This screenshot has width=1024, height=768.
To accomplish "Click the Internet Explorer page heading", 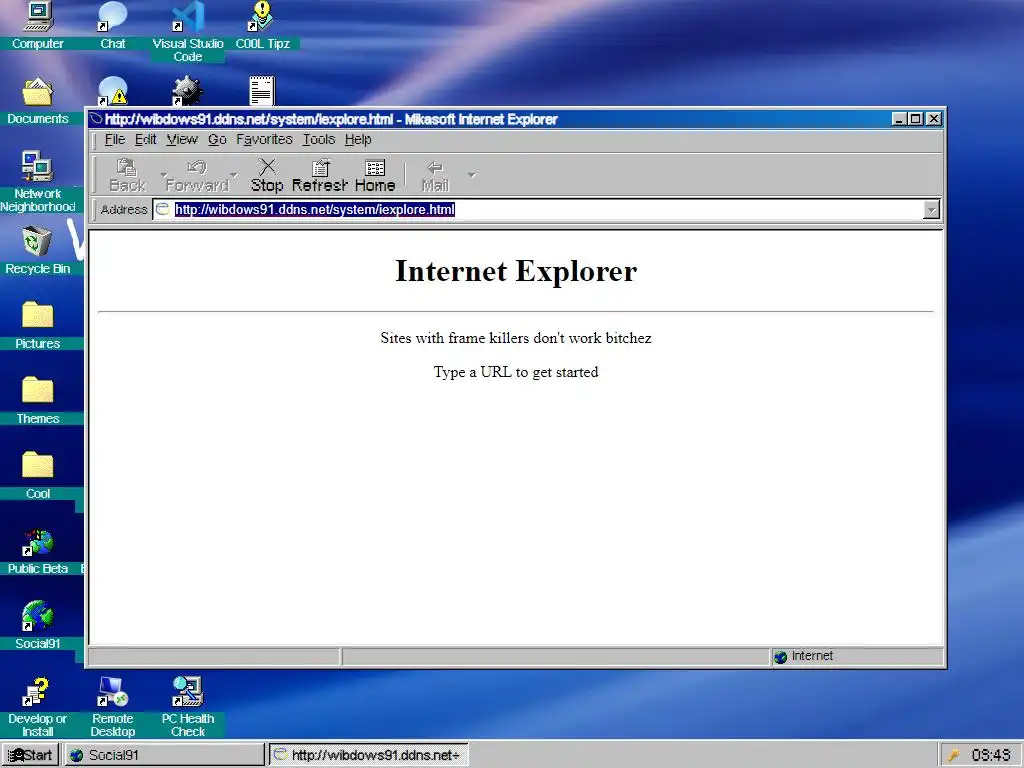I will pos(516,271).
